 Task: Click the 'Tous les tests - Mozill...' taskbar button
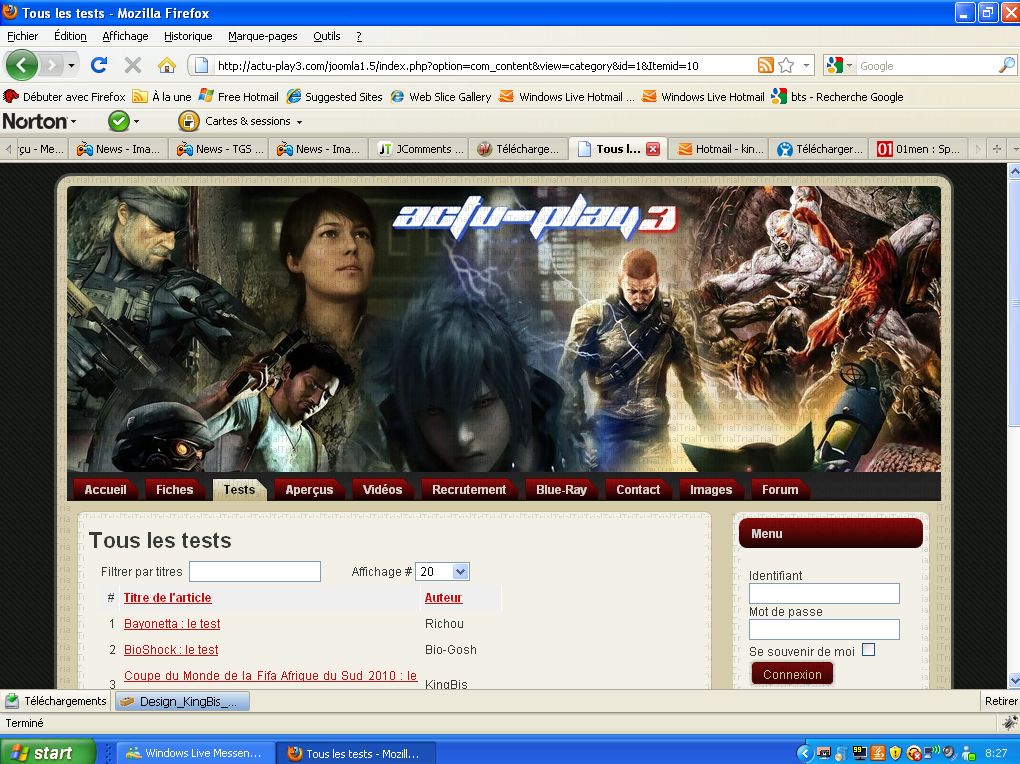[356, 753]
